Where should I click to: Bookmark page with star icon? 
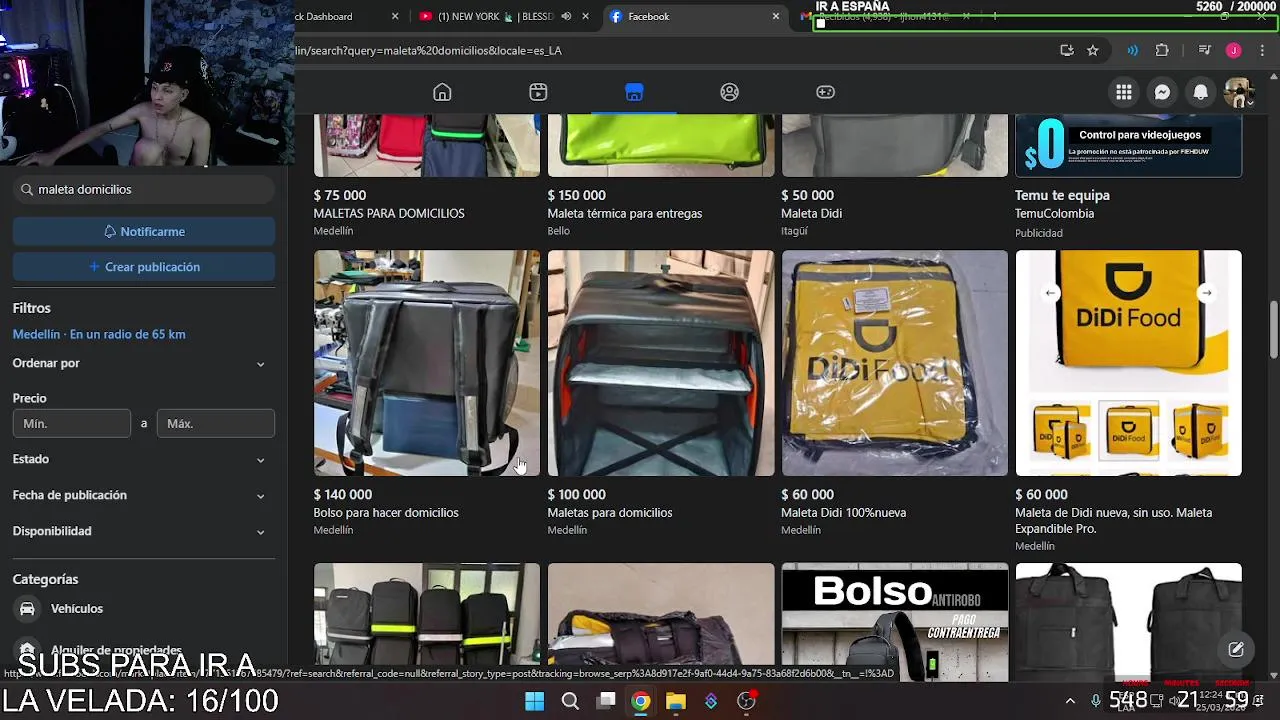[1093, 50]
